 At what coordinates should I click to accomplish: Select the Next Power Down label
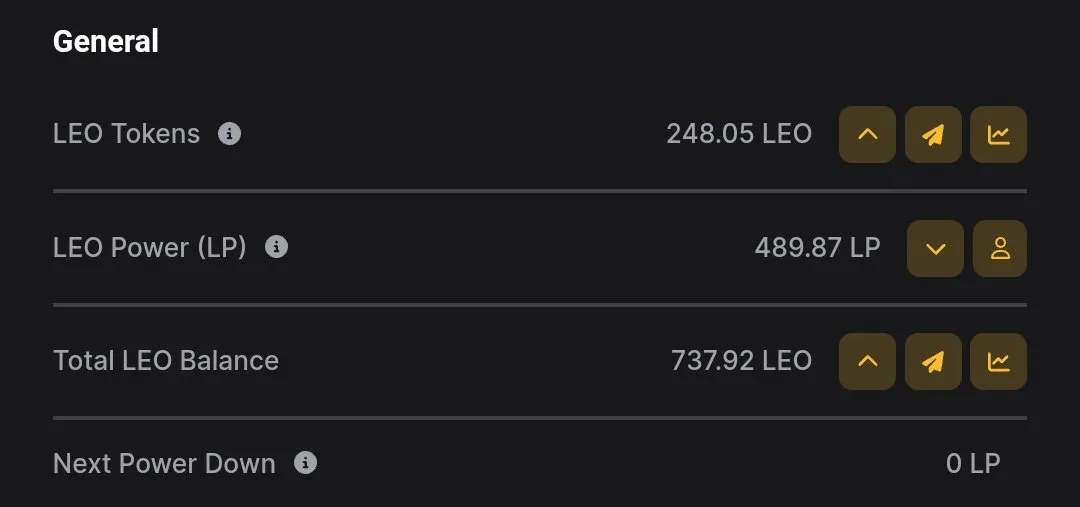pyautogui.click(x=164, y=464)
